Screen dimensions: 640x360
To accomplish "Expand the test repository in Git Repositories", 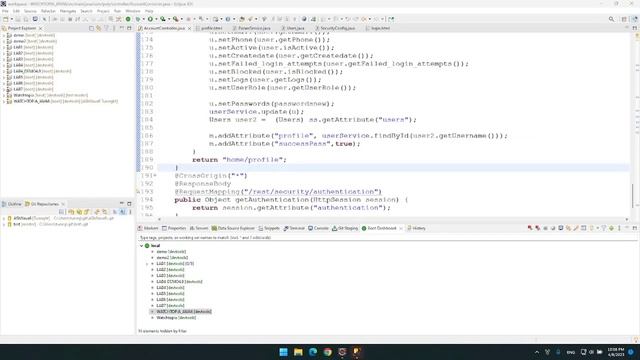I will (x=4, y=224).
